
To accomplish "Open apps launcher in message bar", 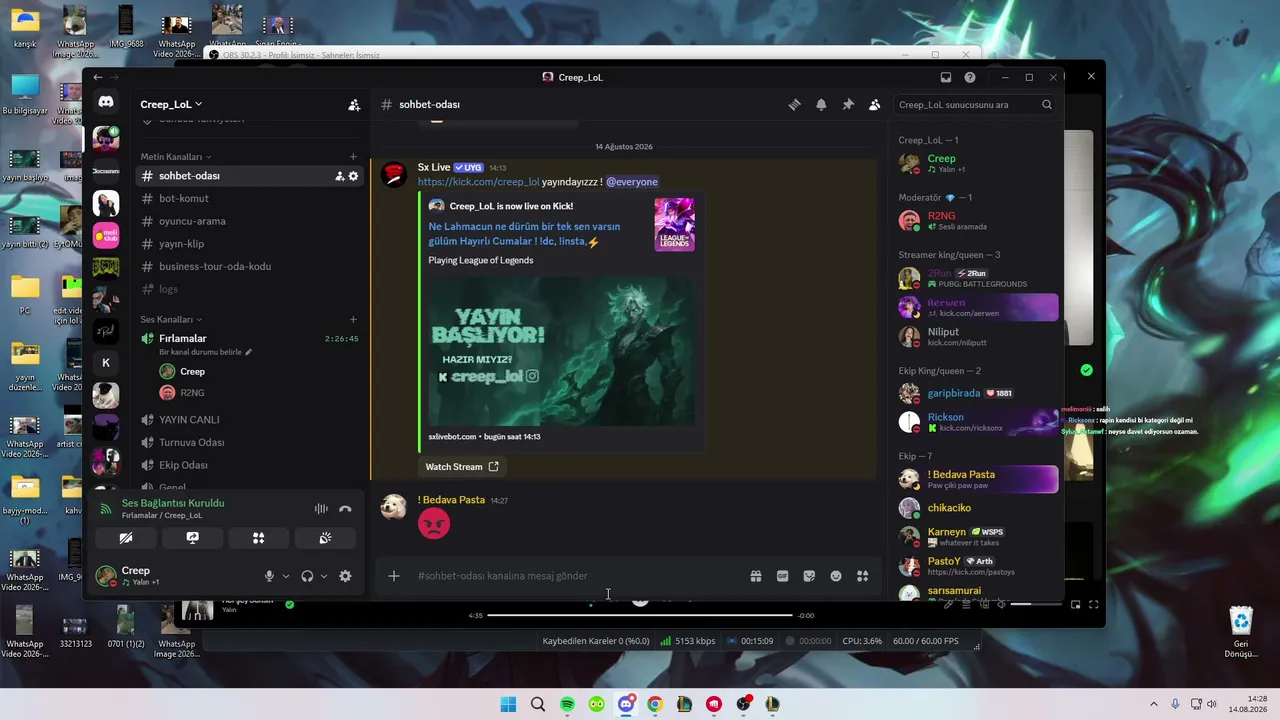I will [863, 576].
